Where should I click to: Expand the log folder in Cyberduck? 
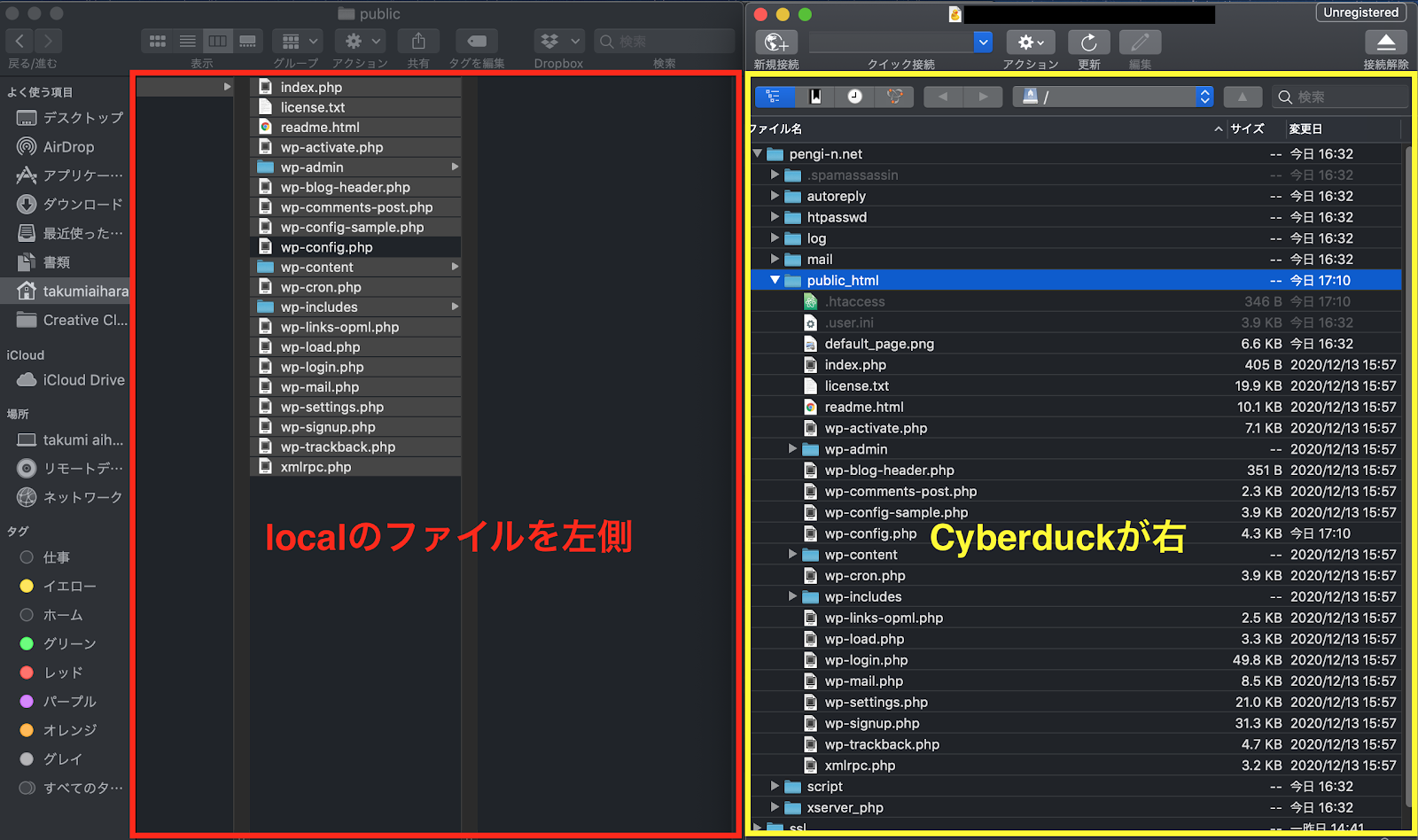(x=775, y=237)
